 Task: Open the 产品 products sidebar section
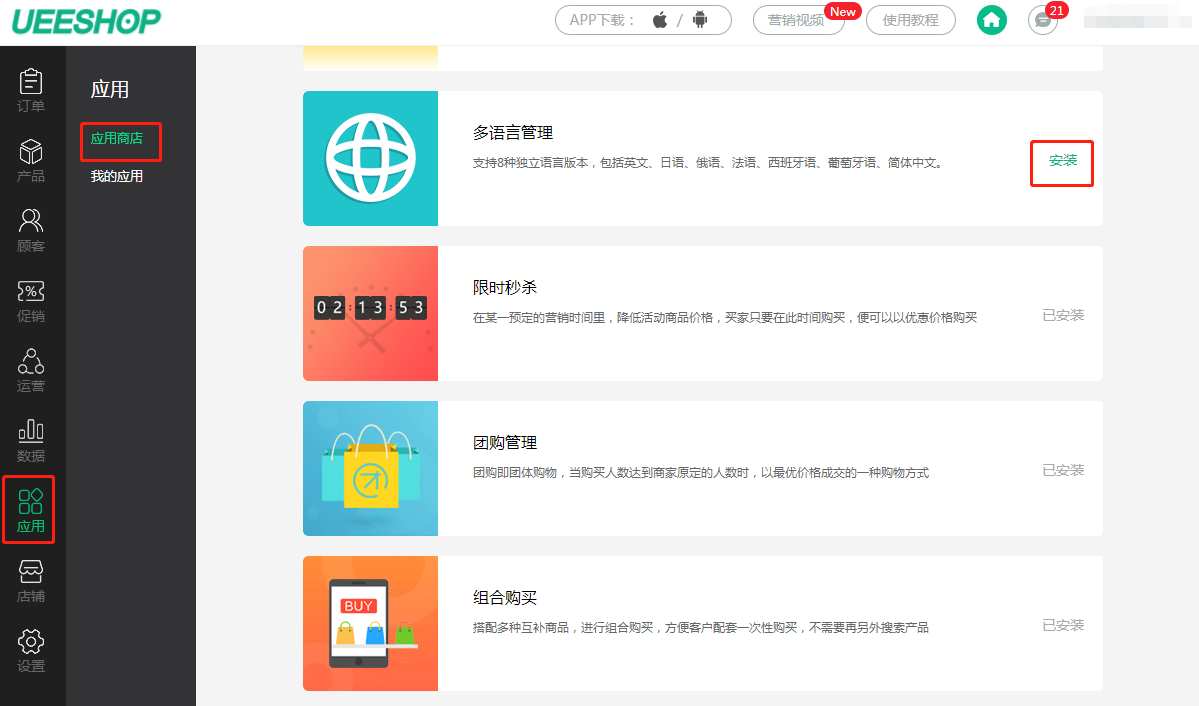click(31, 161)
